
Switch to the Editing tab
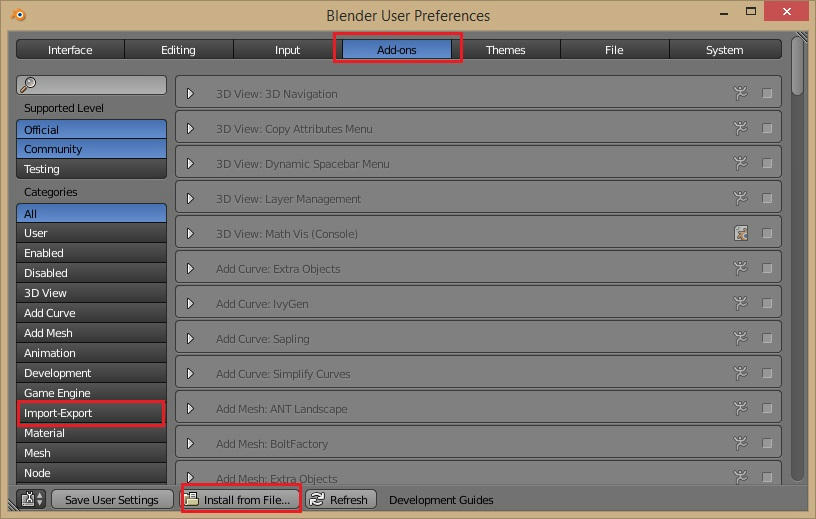coord(178,49)
